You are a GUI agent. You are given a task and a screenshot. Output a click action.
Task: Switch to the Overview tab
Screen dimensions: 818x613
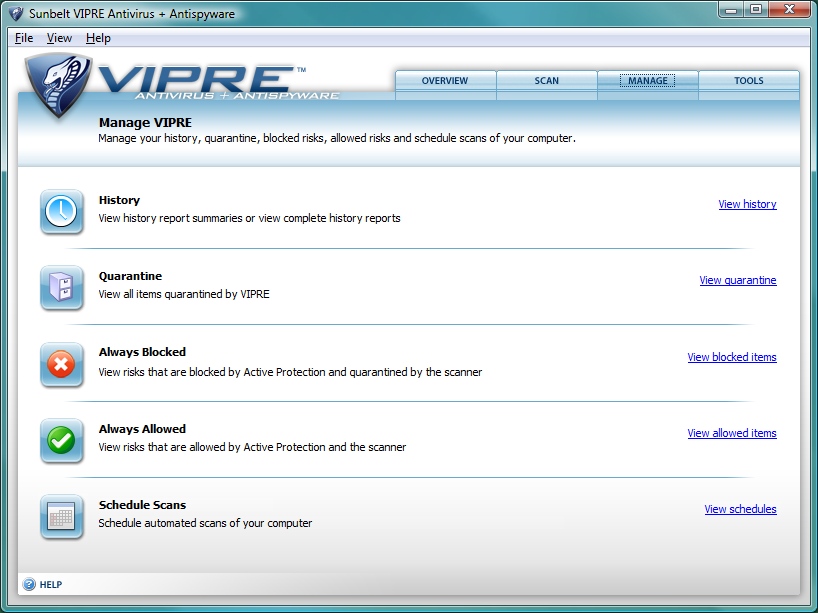pos(445,81)
